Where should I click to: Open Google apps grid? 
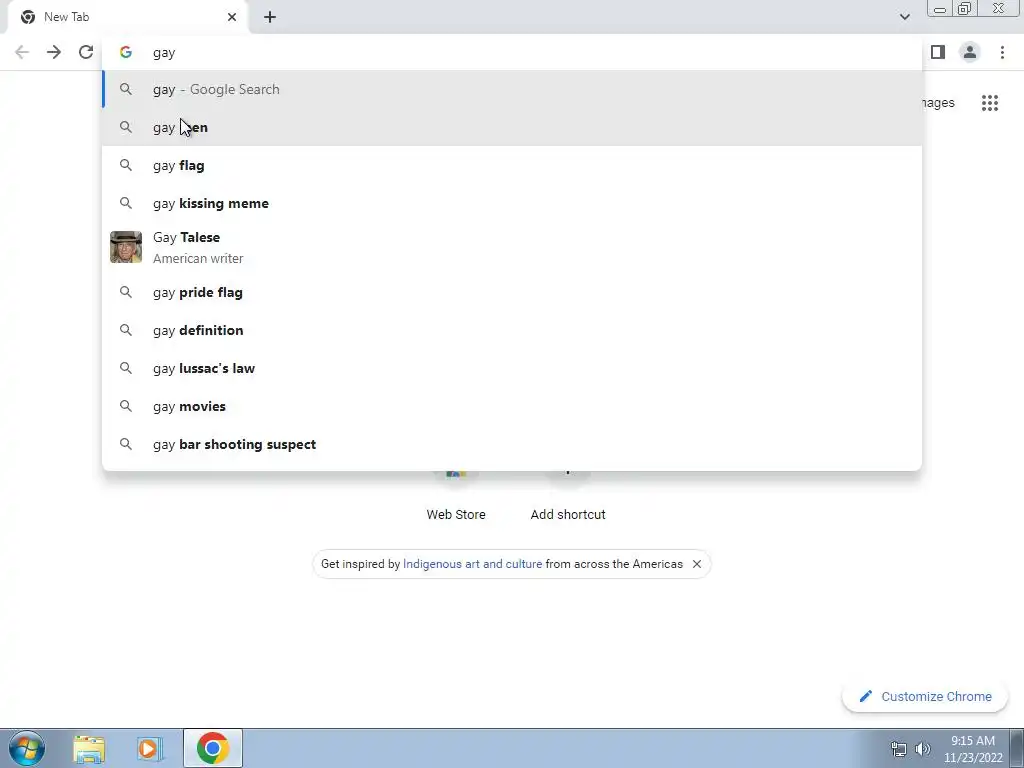pos(990,103)
